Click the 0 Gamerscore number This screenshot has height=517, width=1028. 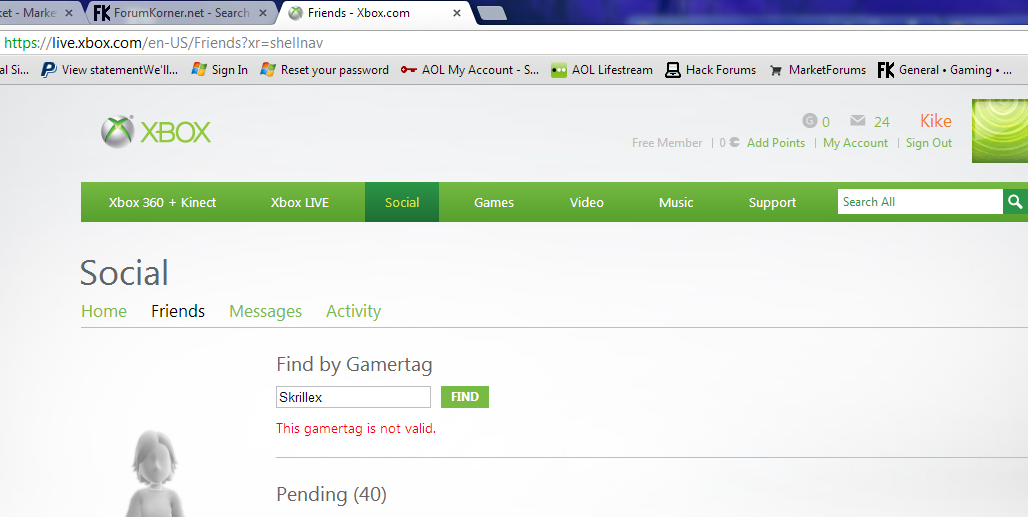[826, 122]
